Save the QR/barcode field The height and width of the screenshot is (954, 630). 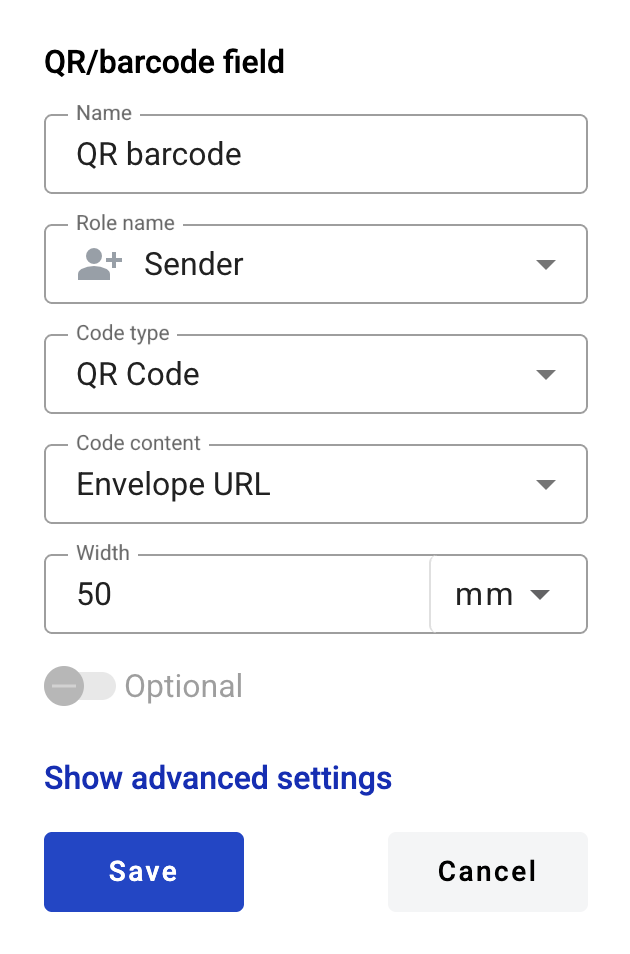click(144, 871)
